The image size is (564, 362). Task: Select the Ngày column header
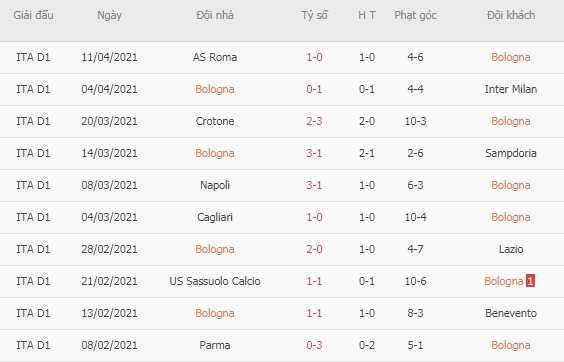[109, 15]
